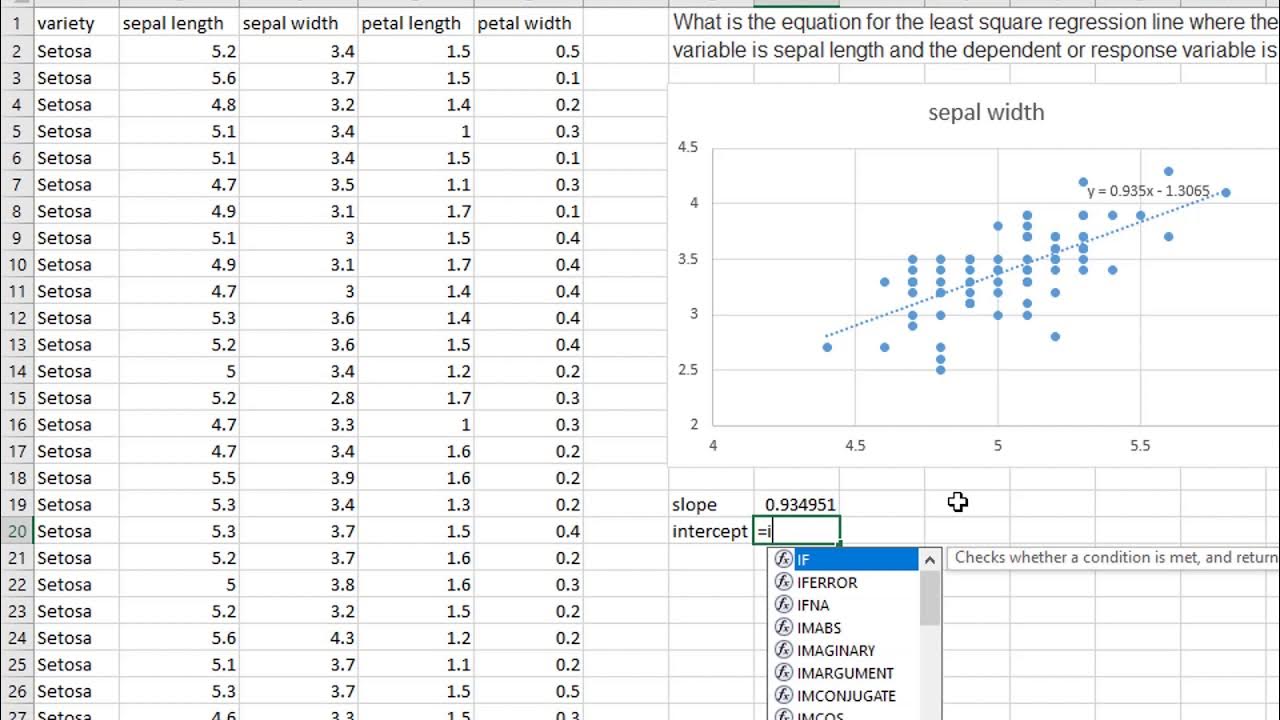Click the fx icon beside IFERROR
The image size is (1280, 720).
(x=784, y=582)
